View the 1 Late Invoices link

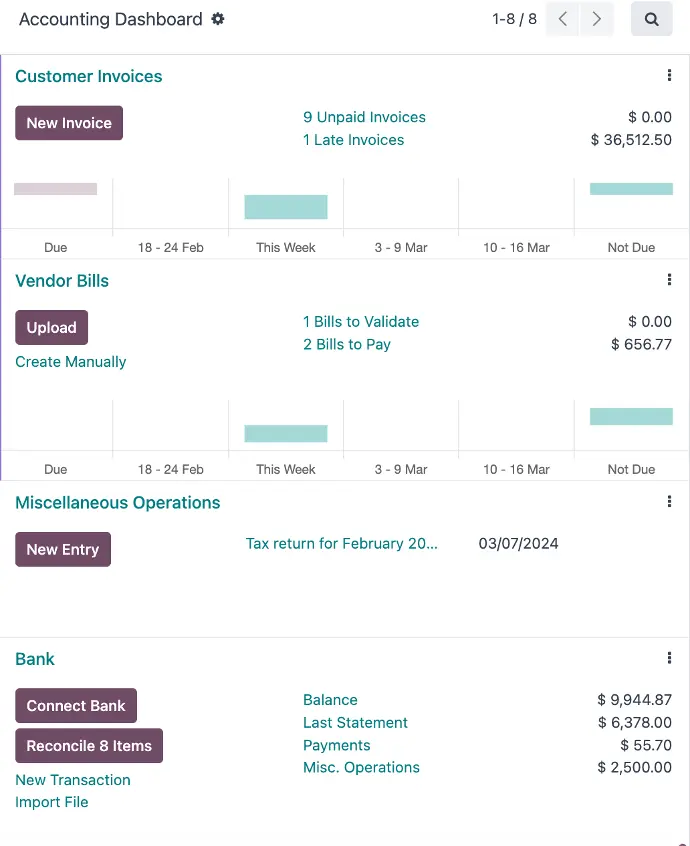[353, 140]
